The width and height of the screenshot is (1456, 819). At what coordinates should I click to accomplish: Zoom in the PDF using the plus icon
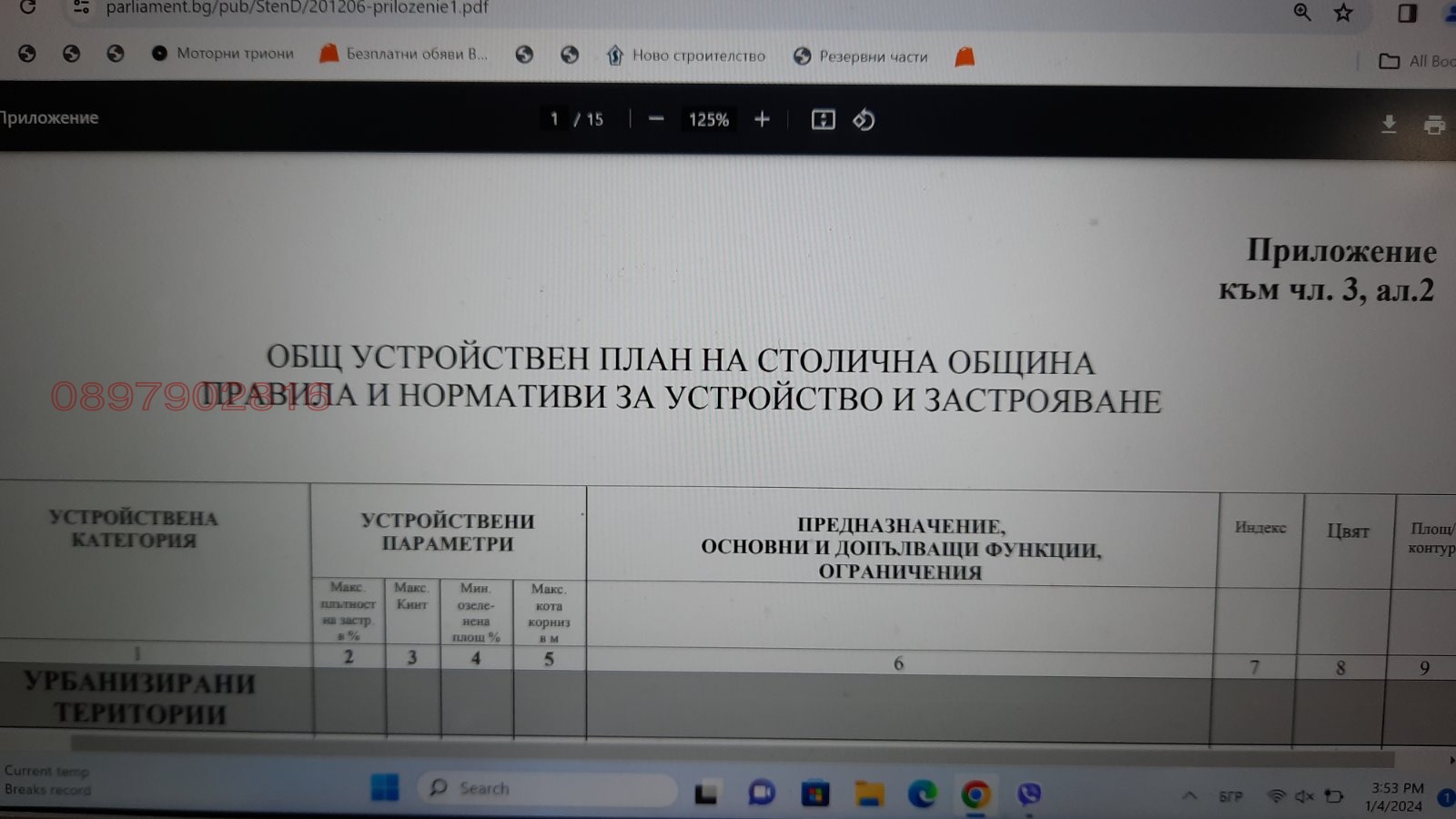pos(762,118)
